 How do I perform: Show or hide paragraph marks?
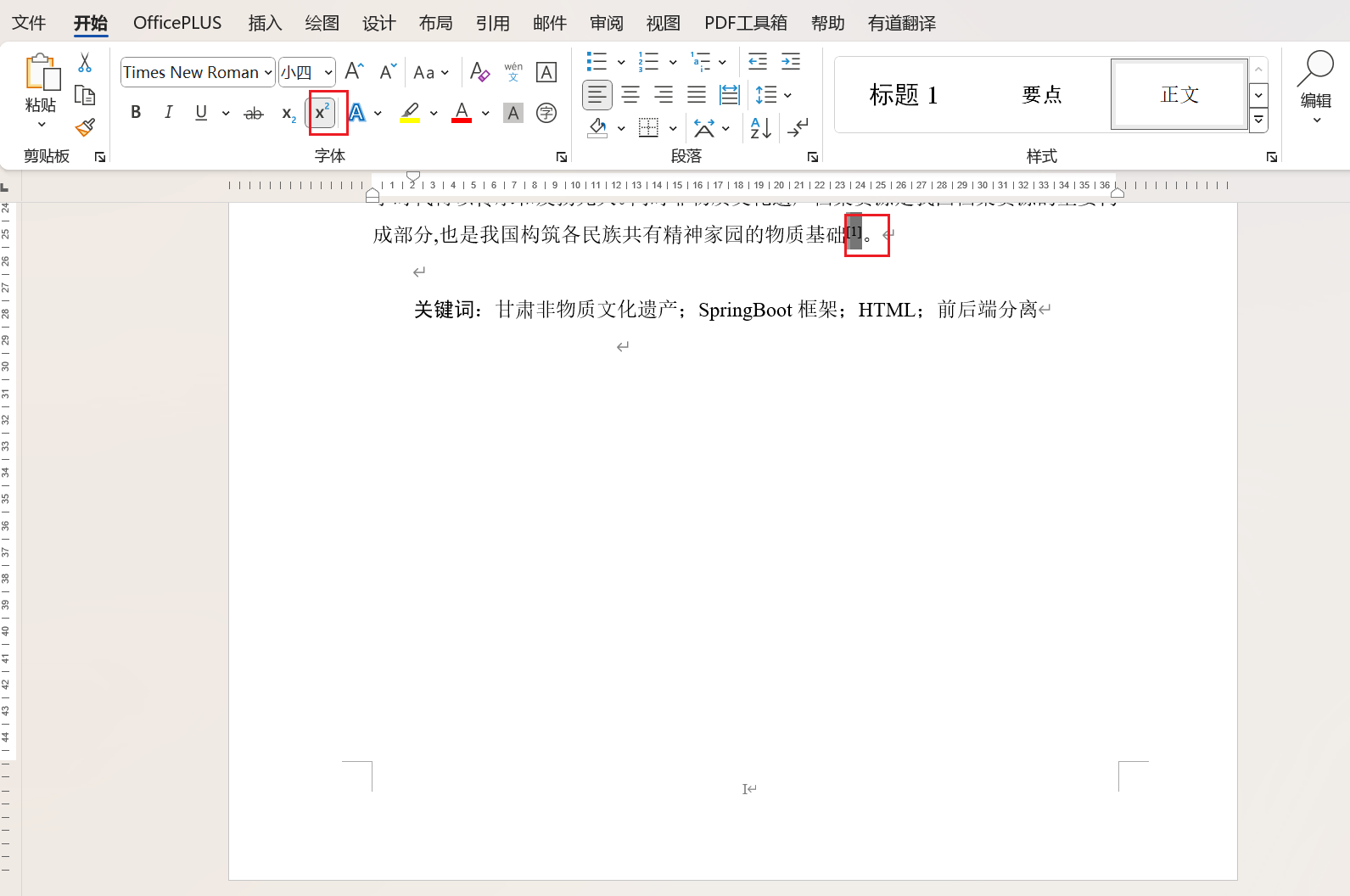(798, 128)
